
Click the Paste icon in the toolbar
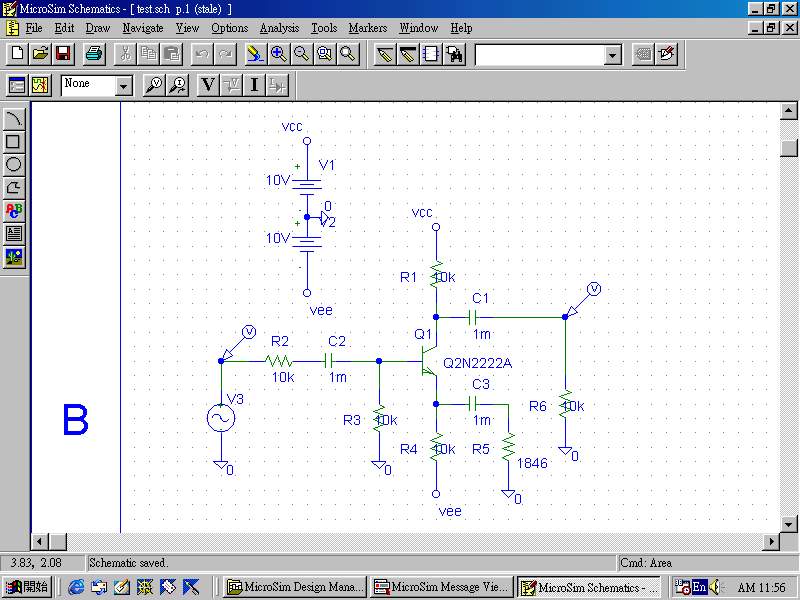click(171, 54)
